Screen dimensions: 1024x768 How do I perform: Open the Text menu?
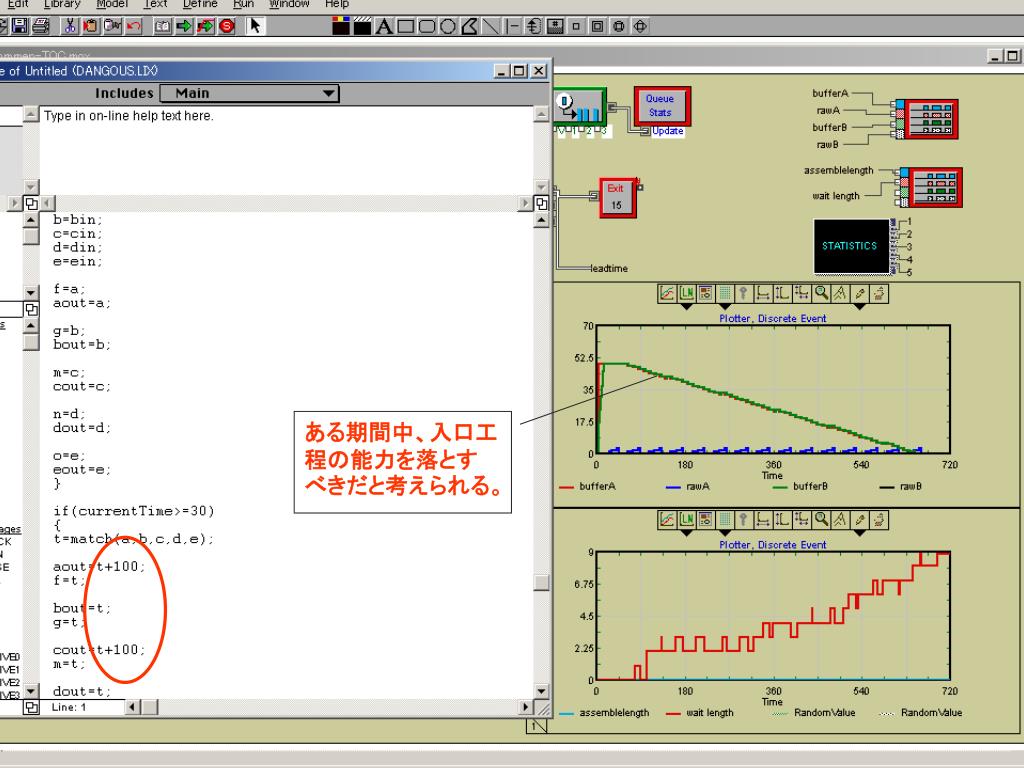click(x=155, y=4)
